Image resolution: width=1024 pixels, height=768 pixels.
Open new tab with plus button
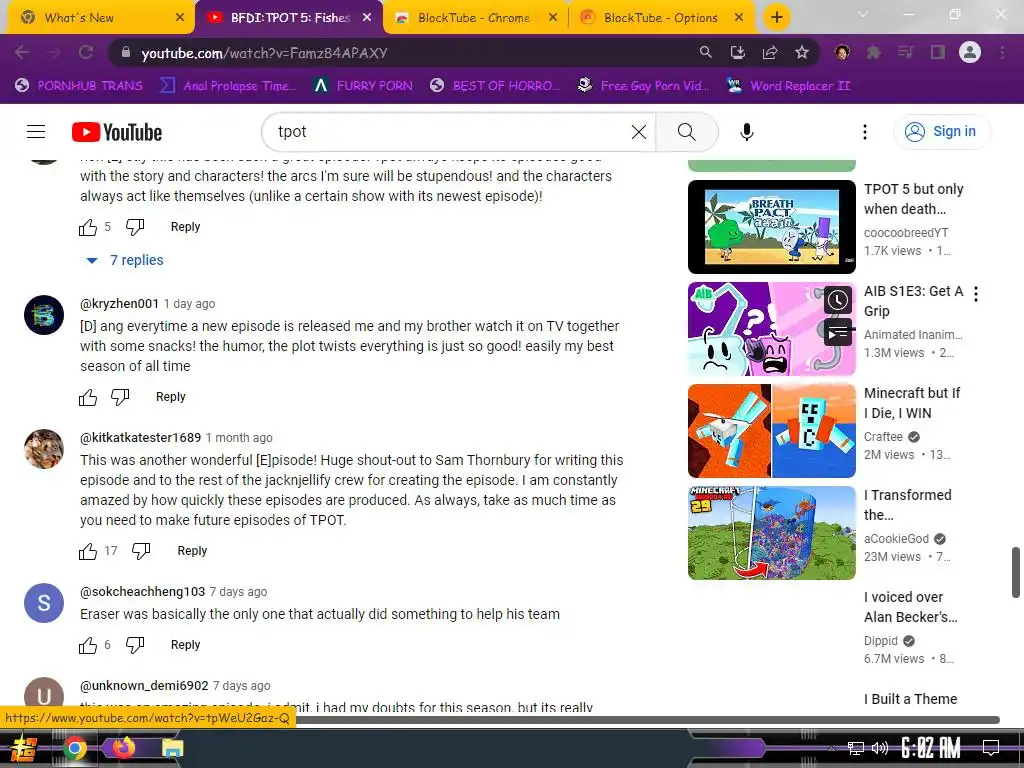point(776,17)
